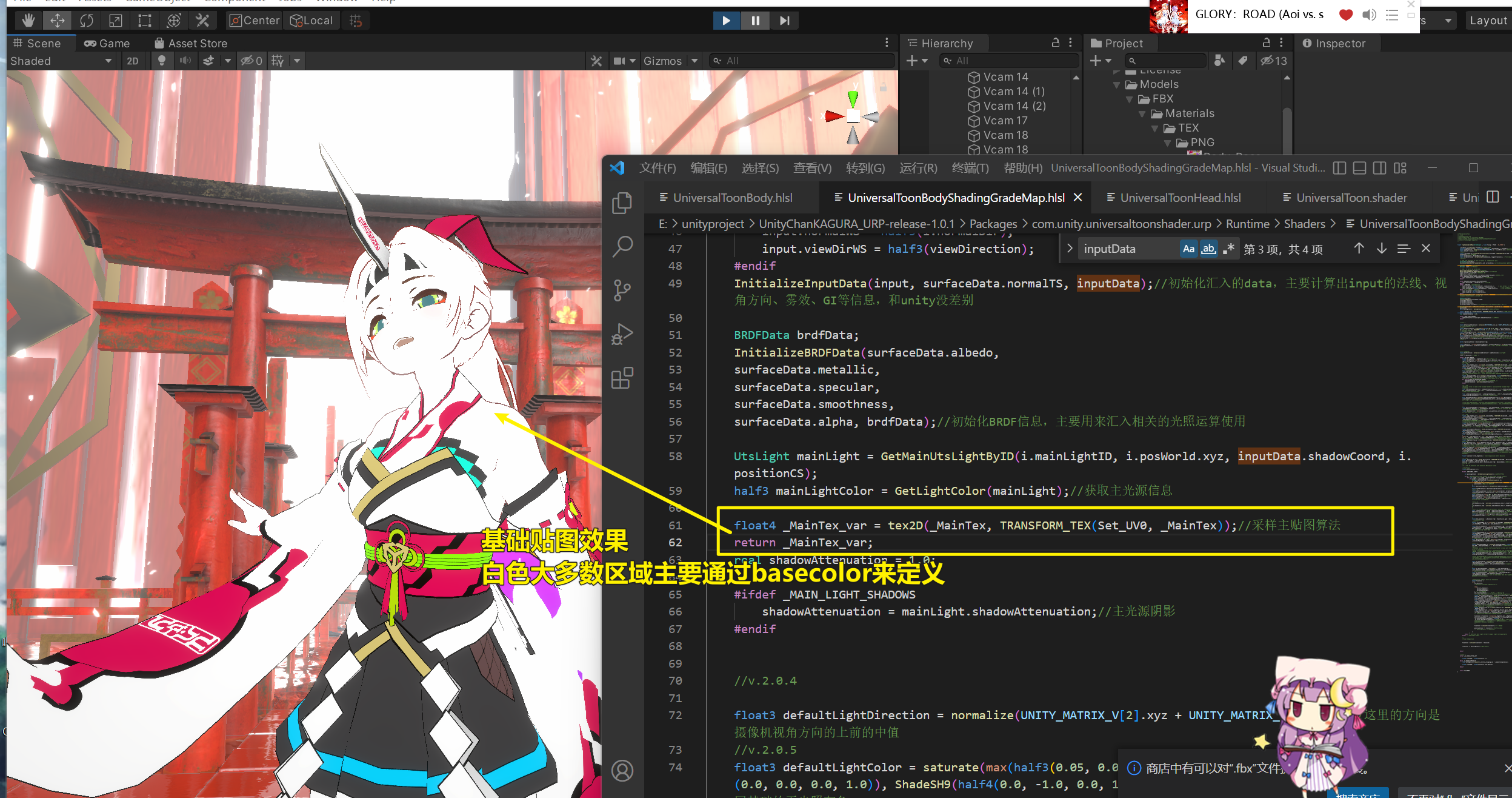
Task: Toggle 2D scene view mode
Action: [x=133, y=61]
